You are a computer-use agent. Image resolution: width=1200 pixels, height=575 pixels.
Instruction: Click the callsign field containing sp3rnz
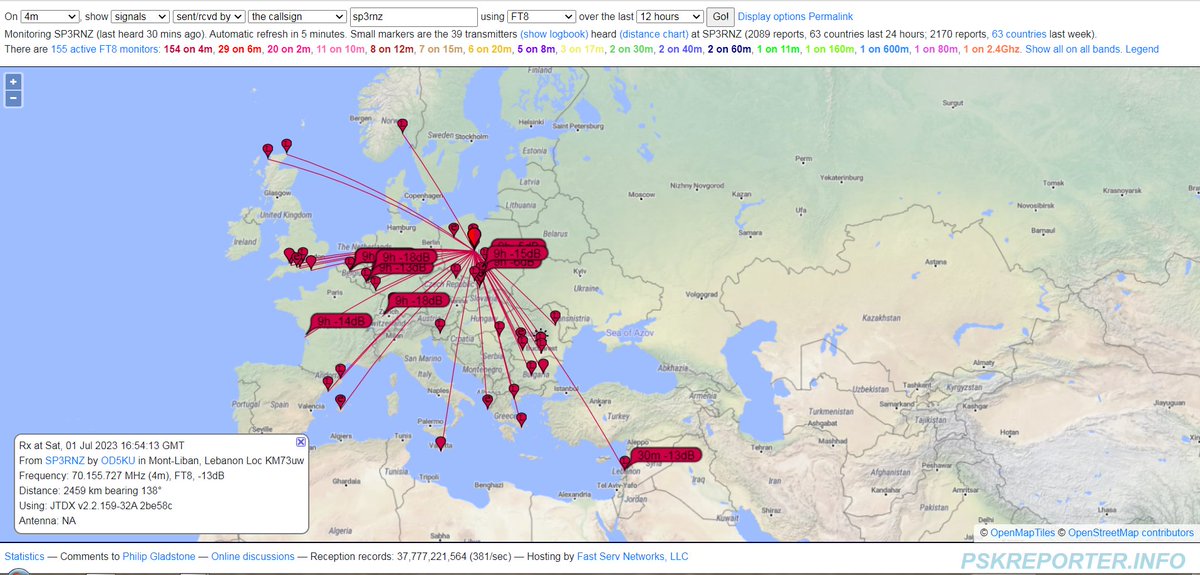[414, 17]
